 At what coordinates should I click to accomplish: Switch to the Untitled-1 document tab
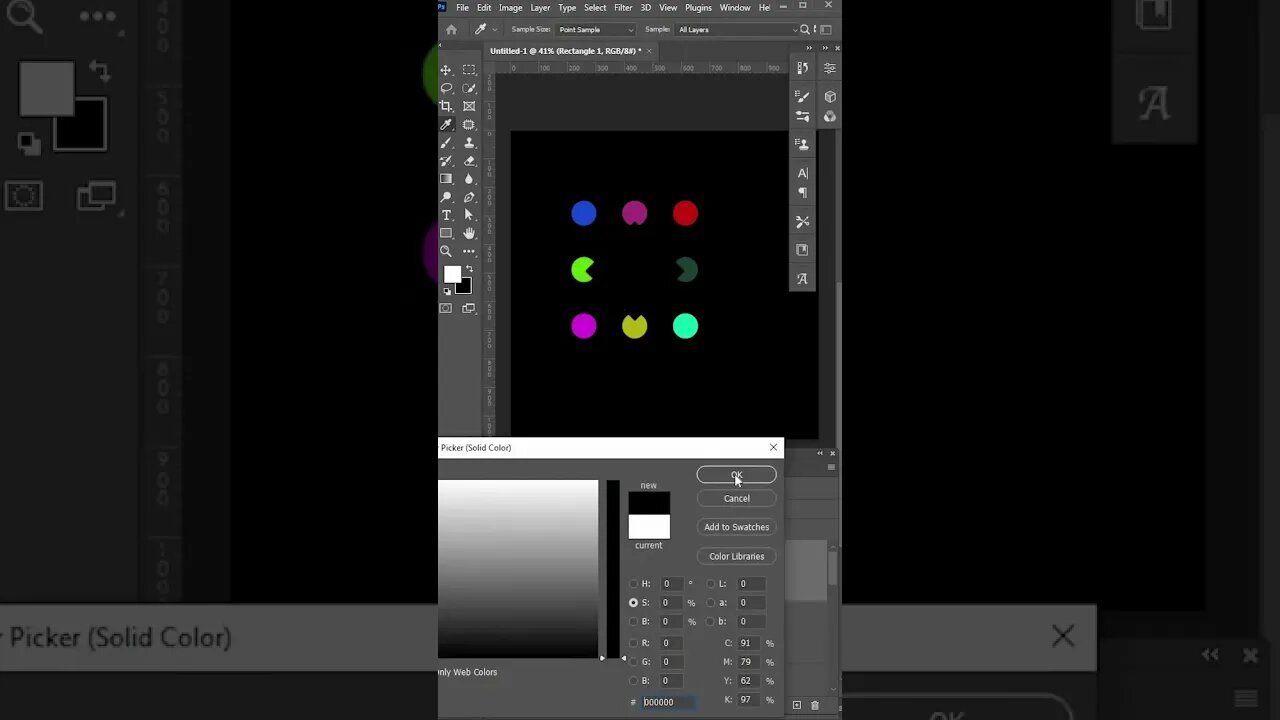coord(565,51)
